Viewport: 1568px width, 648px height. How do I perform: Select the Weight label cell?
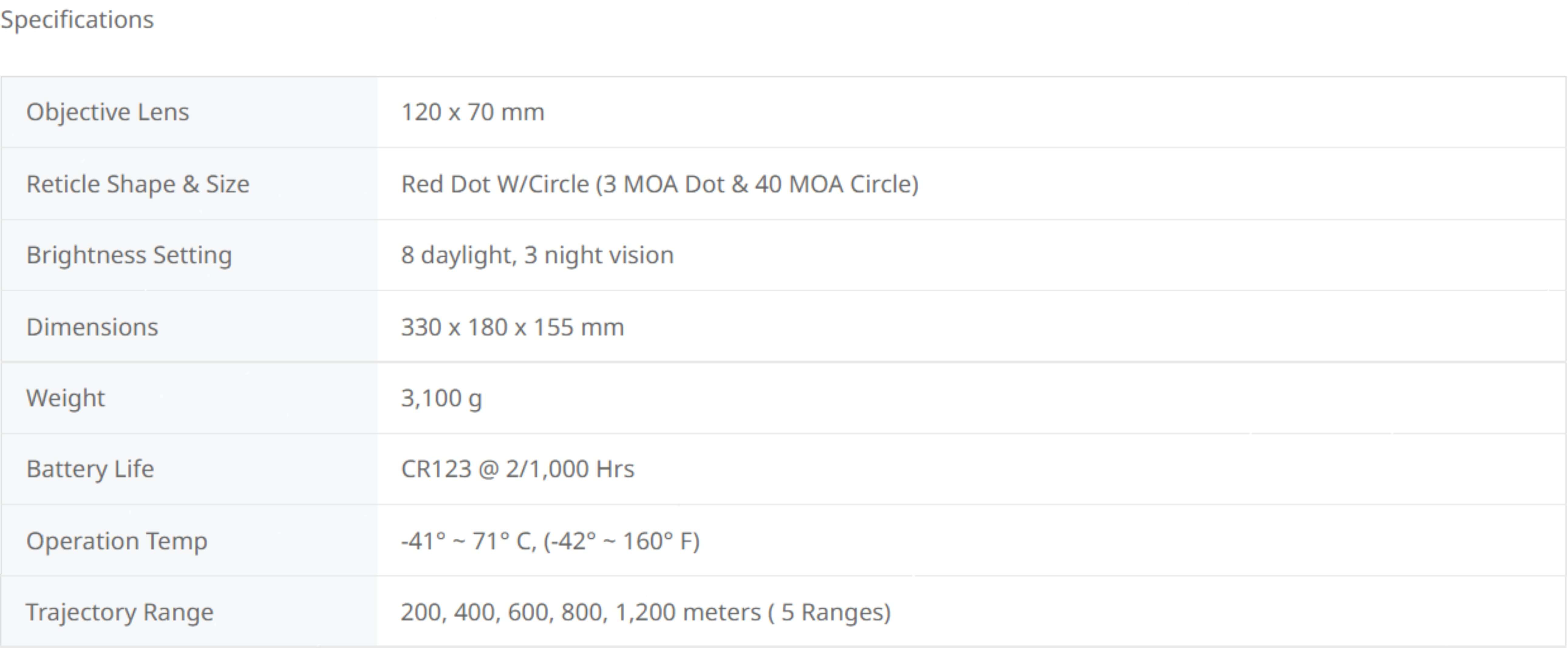[x=189, y=398]
